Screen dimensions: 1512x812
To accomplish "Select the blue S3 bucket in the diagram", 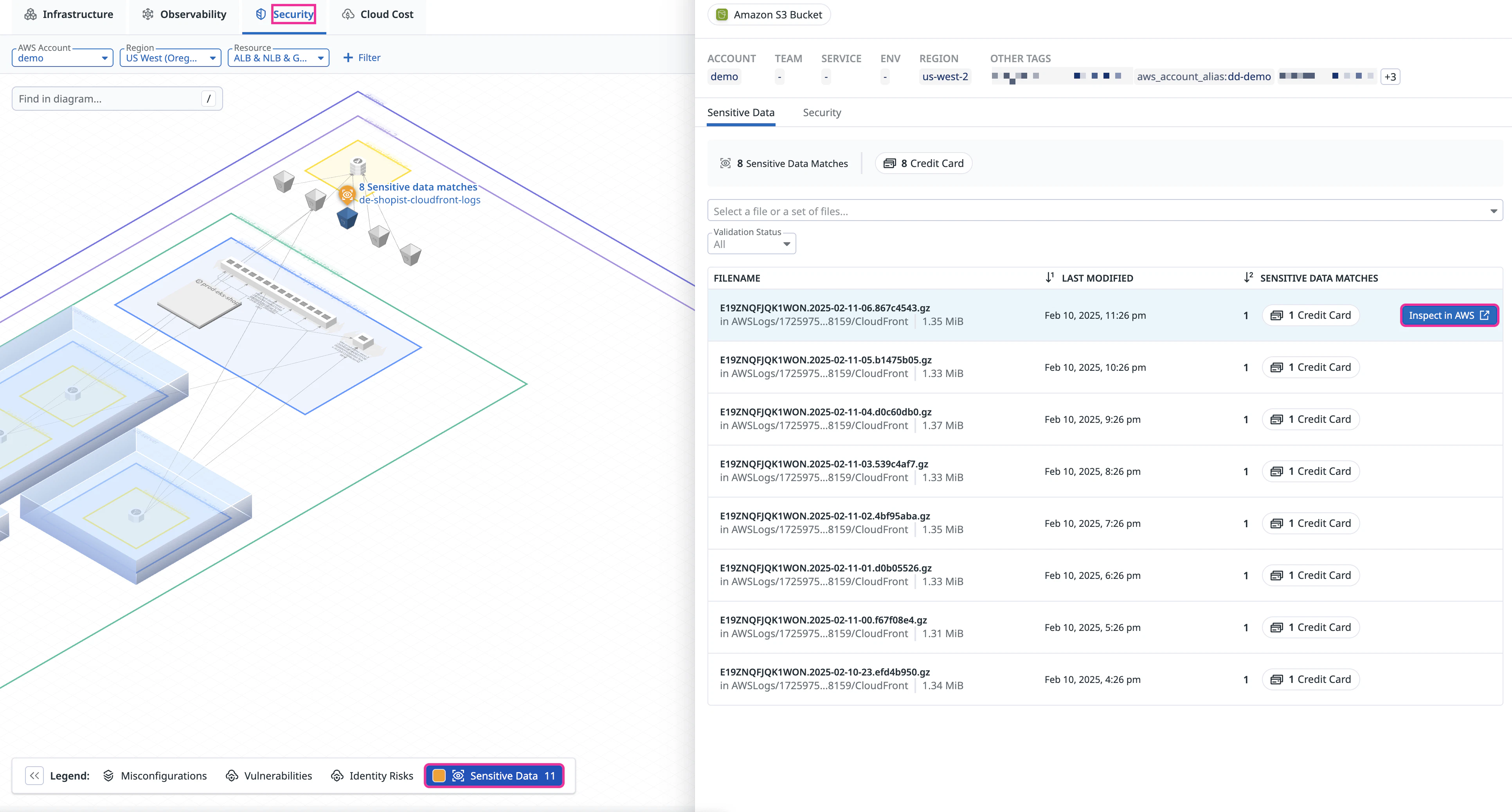I will tap(347, 217).
